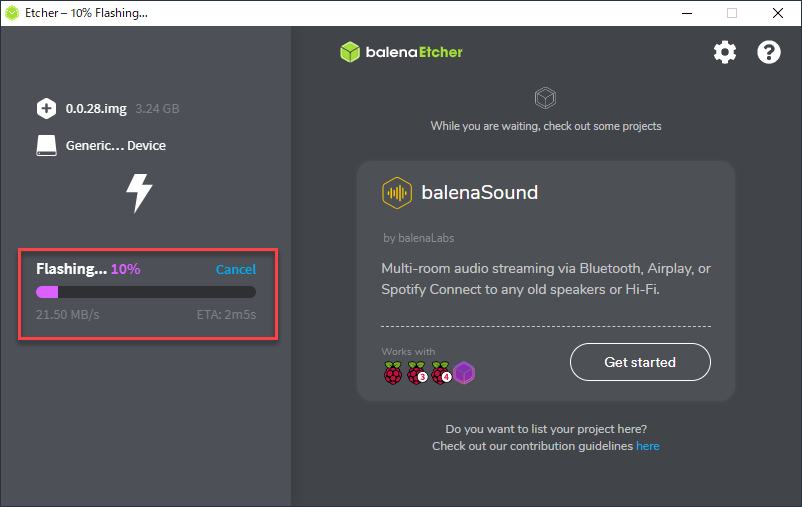The image size is (802, 507).
Task: Click the drive device icon
Action: point(47,145)
